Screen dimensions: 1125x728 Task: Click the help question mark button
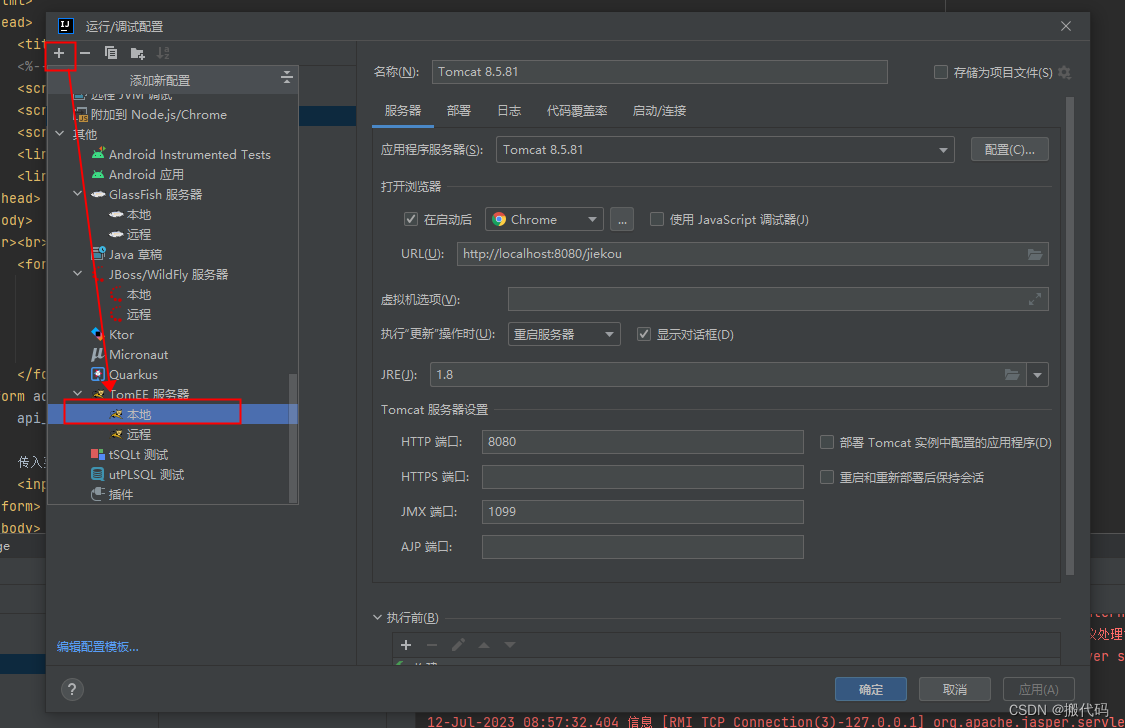(x=72, y=689)
